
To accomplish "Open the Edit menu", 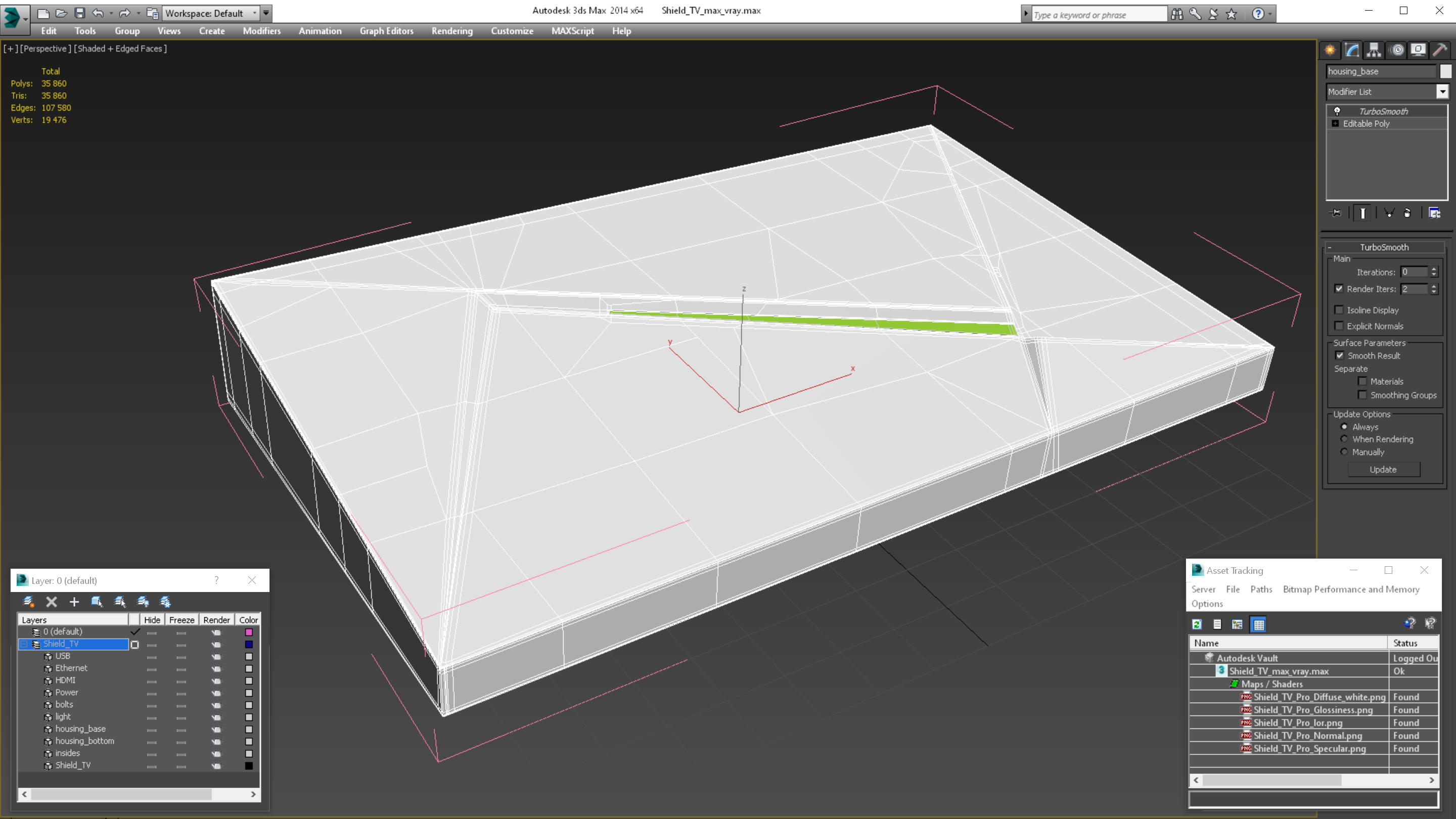I will [x=49, y=31].
